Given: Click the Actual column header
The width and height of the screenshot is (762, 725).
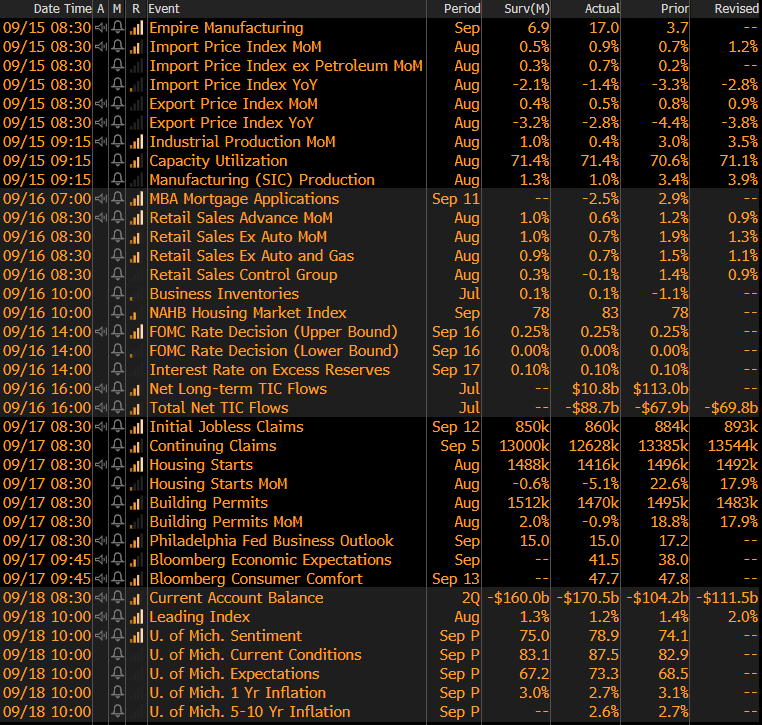Looking at the screenshot, I should (602, 9).
